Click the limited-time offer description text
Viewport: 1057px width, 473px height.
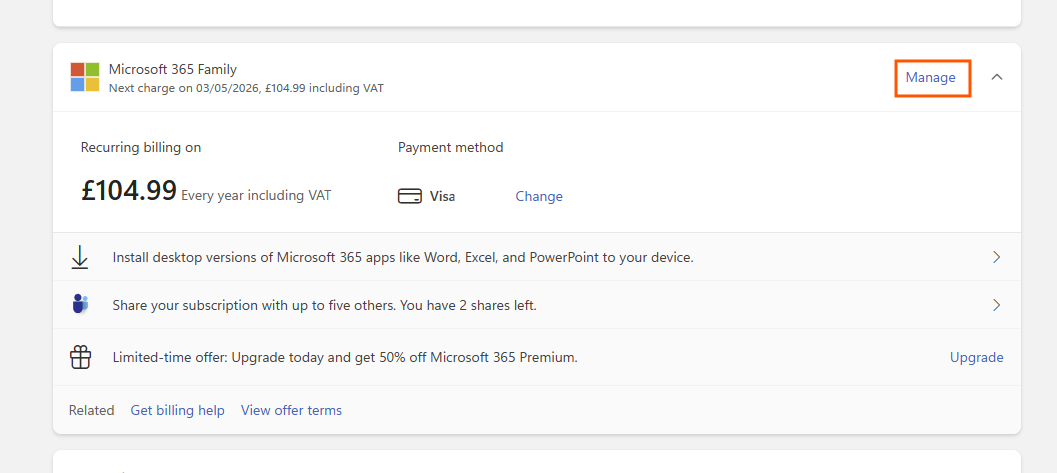(345, 357)
